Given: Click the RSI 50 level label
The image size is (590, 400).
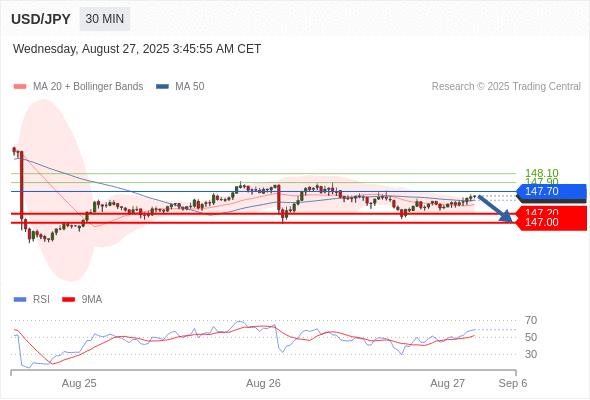Looking at the screenshot, I should 531,338.
